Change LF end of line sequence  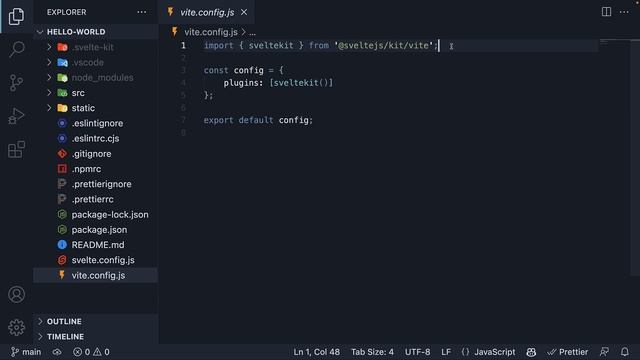(x=446, y=352)
